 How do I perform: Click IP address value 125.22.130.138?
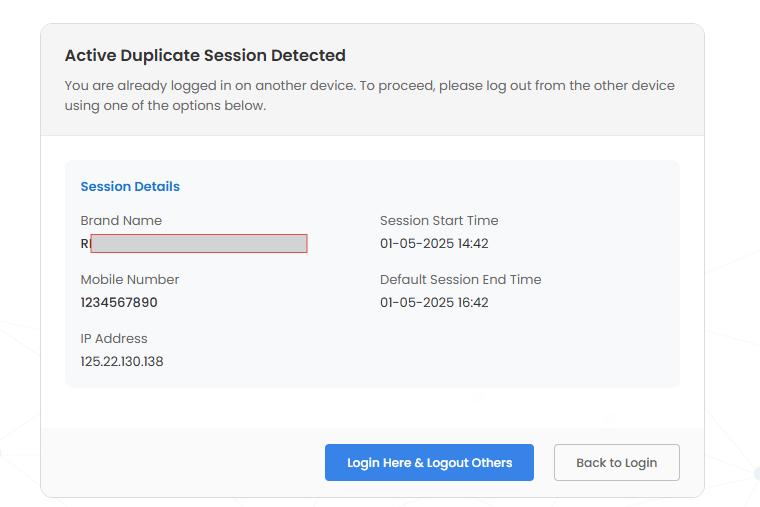(122, 362)
